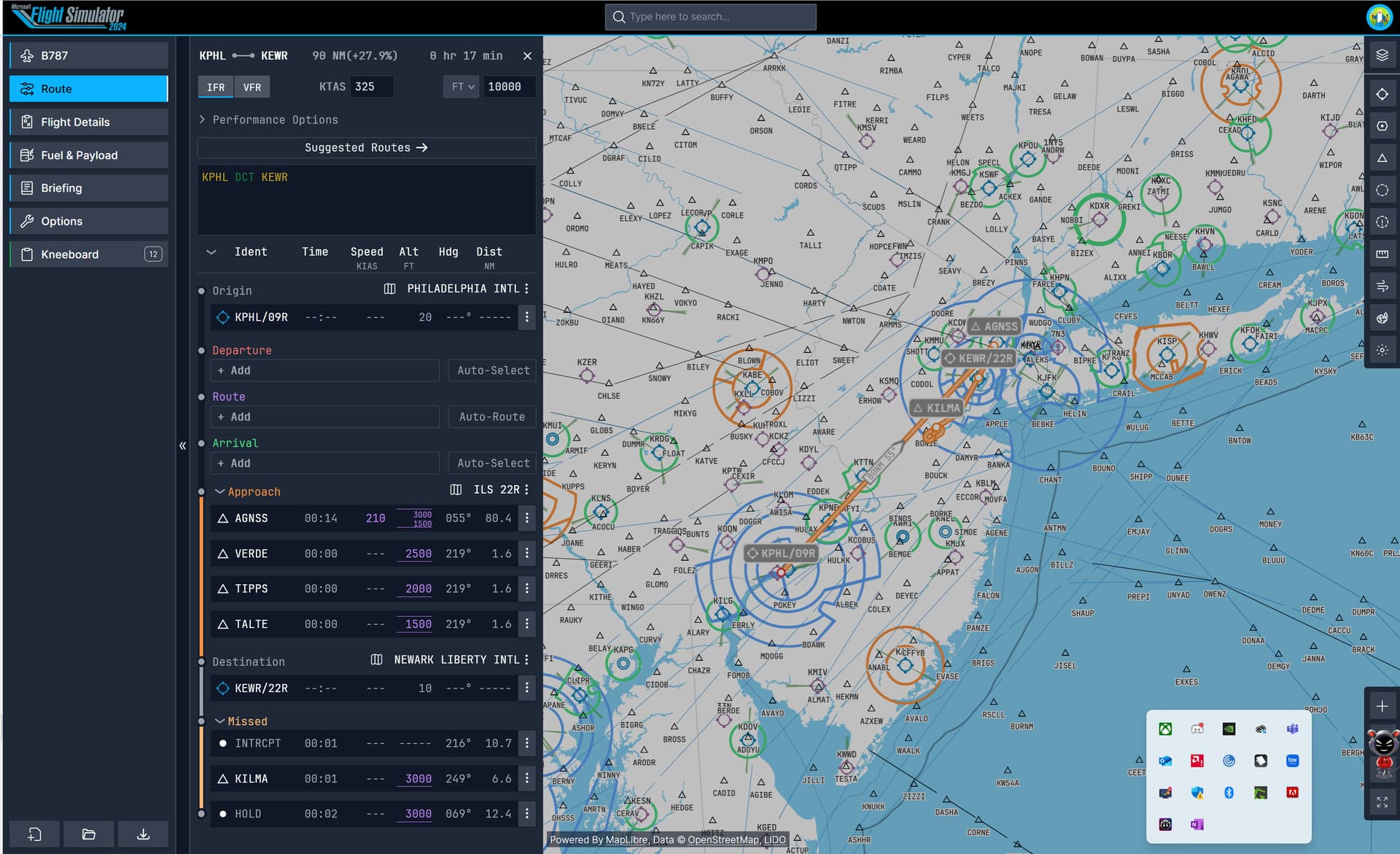Open the chart icon beside PHILADELPHIA INTL
The image size is (1400, 854).
point(389,289)
